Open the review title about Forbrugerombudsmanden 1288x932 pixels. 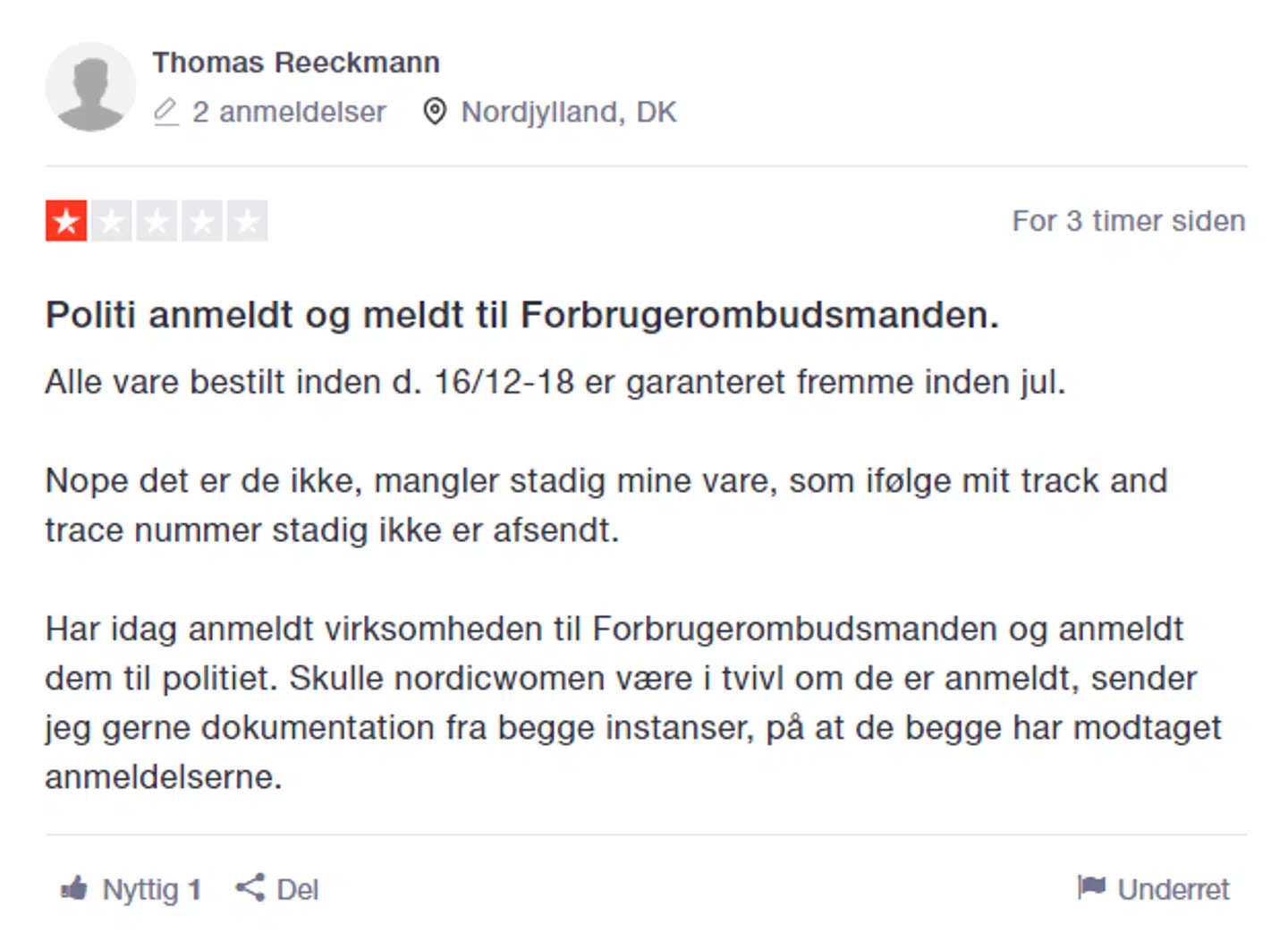tap(521, 315)
